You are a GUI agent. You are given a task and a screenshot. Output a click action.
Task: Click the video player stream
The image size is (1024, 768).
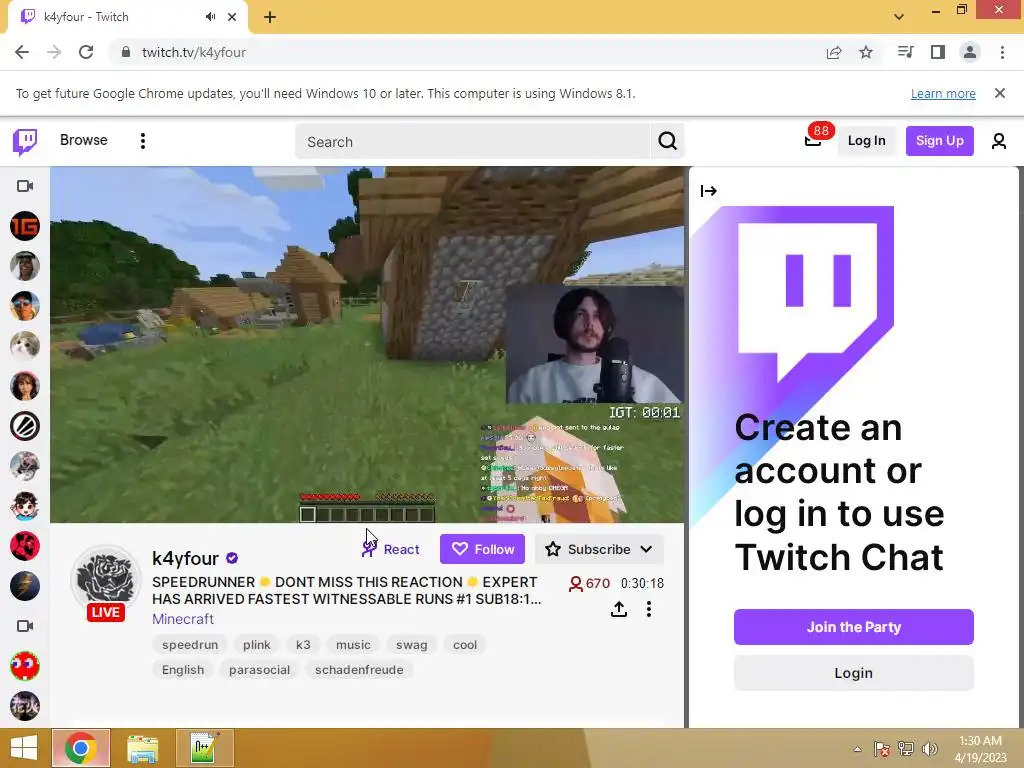tap(367, 345)
